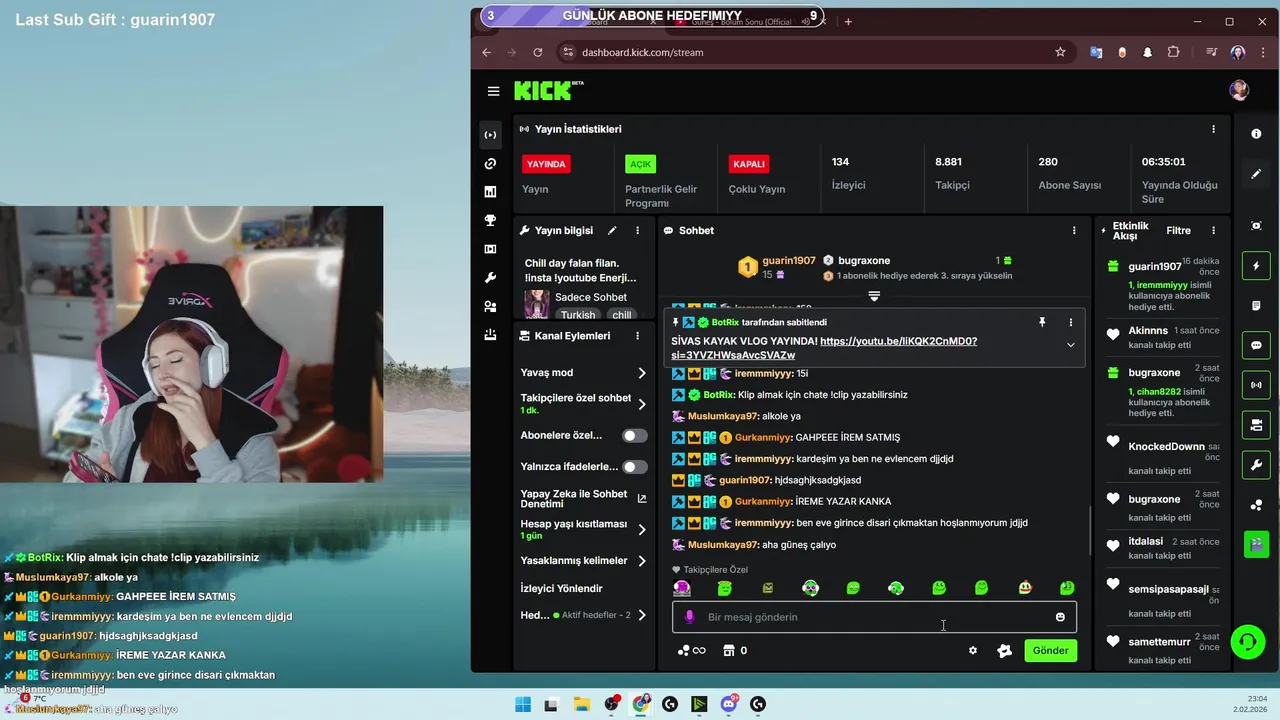Open Kanal Eylemleri three-dot menu
The height and width of the screenshot is (720, 1280).
637,336
